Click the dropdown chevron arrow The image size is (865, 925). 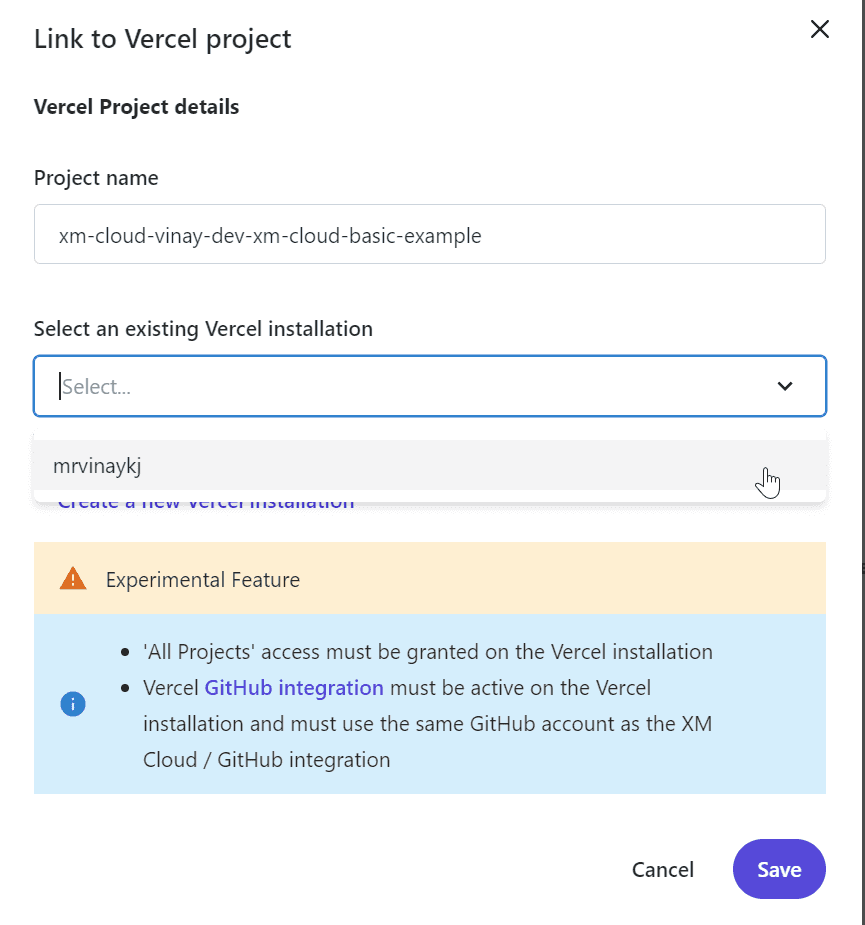tap(785, 386)
